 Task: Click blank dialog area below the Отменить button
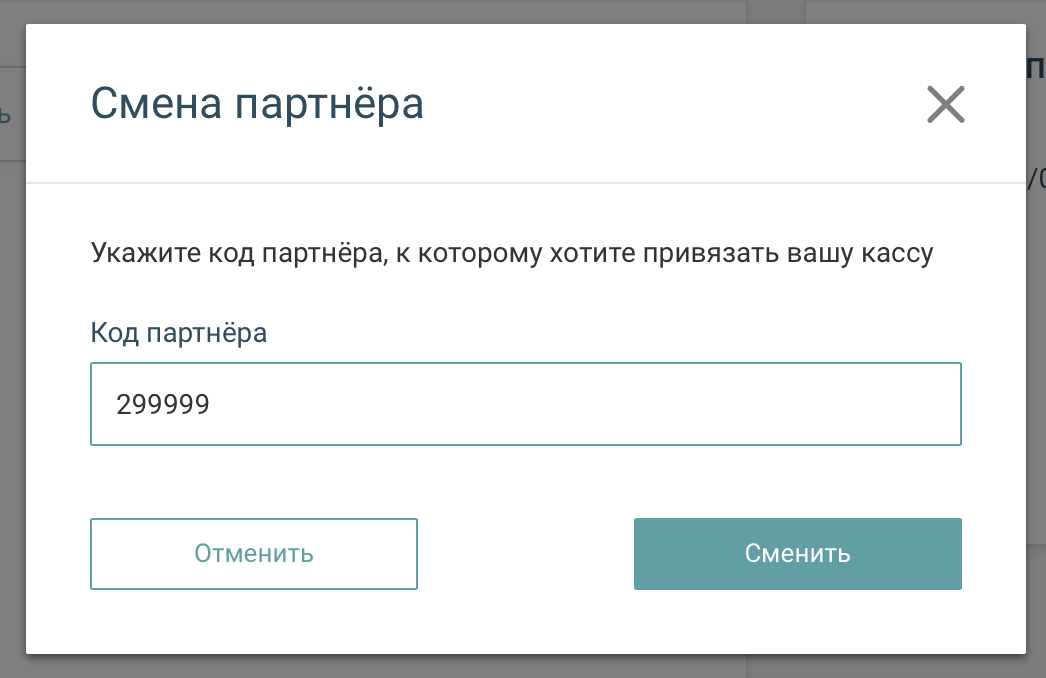click(x=253, y=622)
